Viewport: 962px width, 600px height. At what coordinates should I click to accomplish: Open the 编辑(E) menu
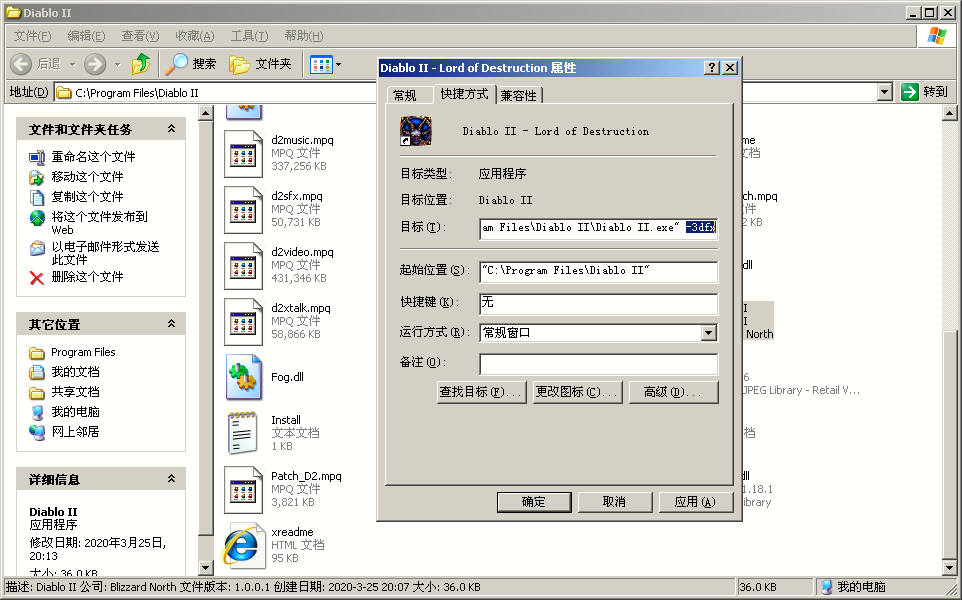point(87,36)
